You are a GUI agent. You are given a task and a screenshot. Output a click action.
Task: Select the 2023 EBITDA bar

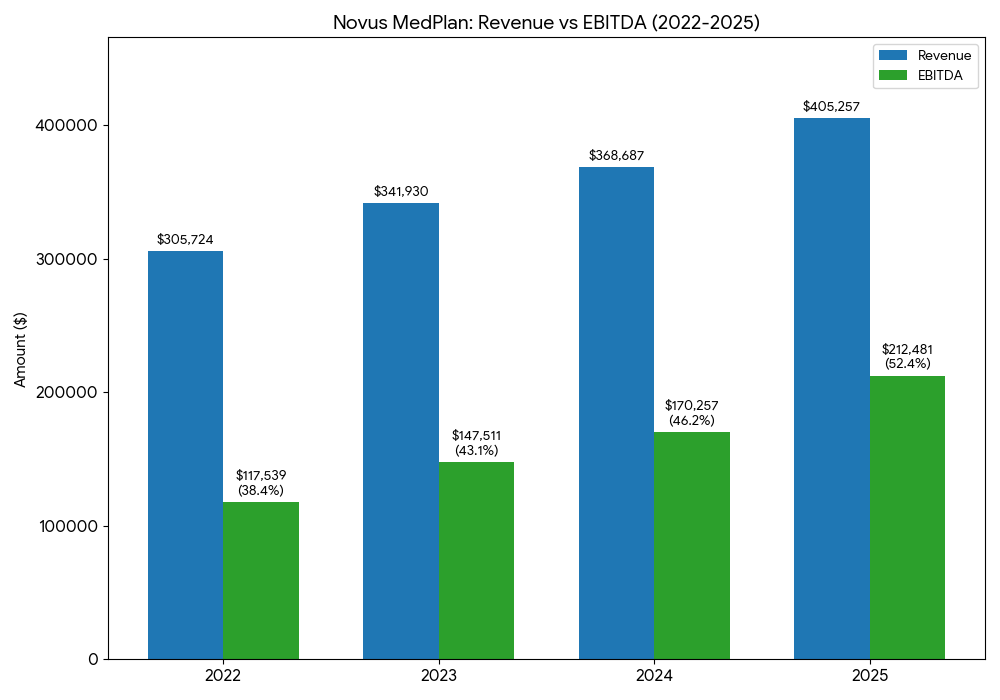point(476,560)
